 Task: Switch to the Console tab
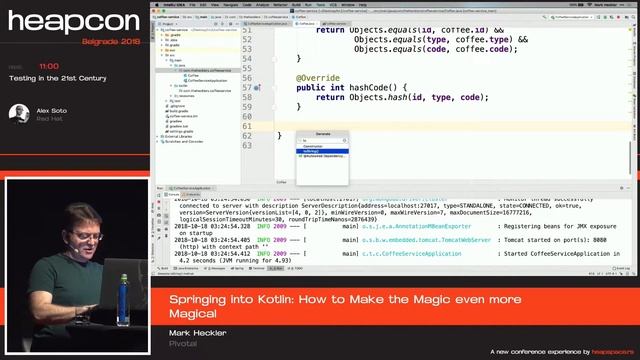tap(172, 195)
